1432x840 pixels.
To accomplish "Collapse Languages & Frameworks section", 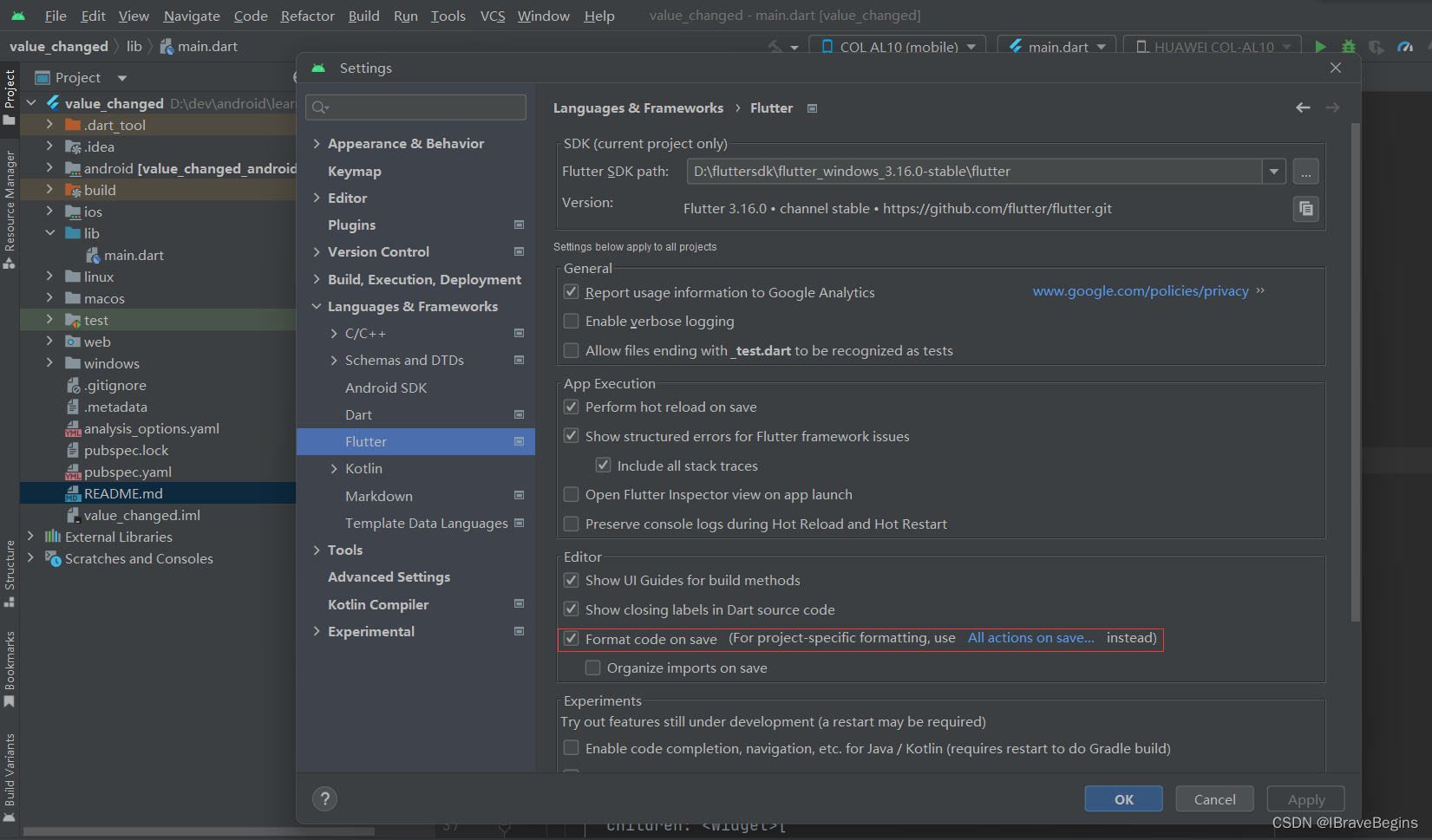I will click(317, 306).
